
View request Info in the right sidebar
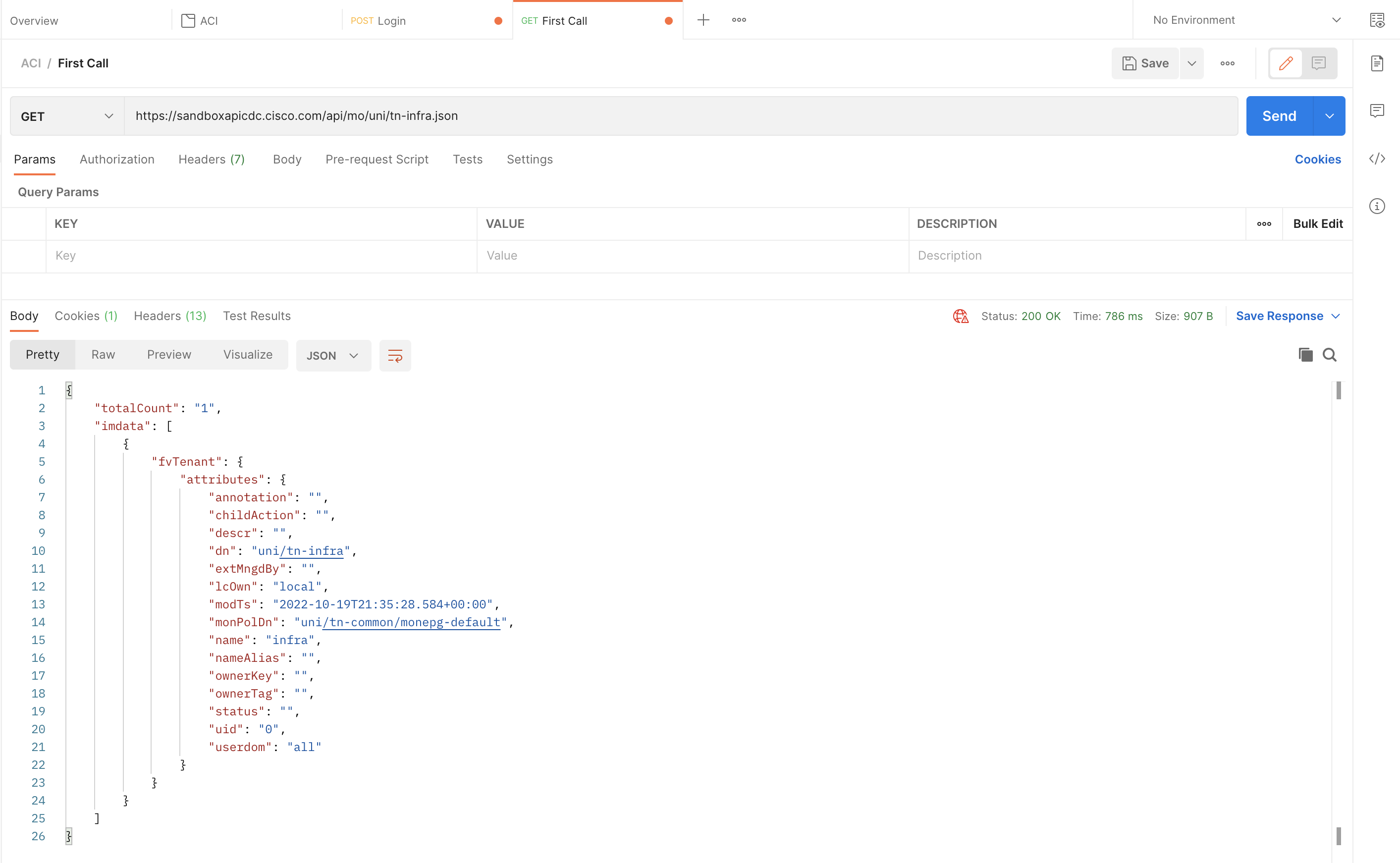(x=1378, y=207)
